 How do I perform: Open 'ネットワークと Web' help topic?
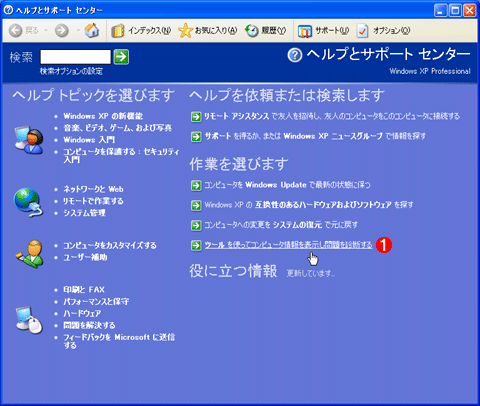(x=93, y=189)
